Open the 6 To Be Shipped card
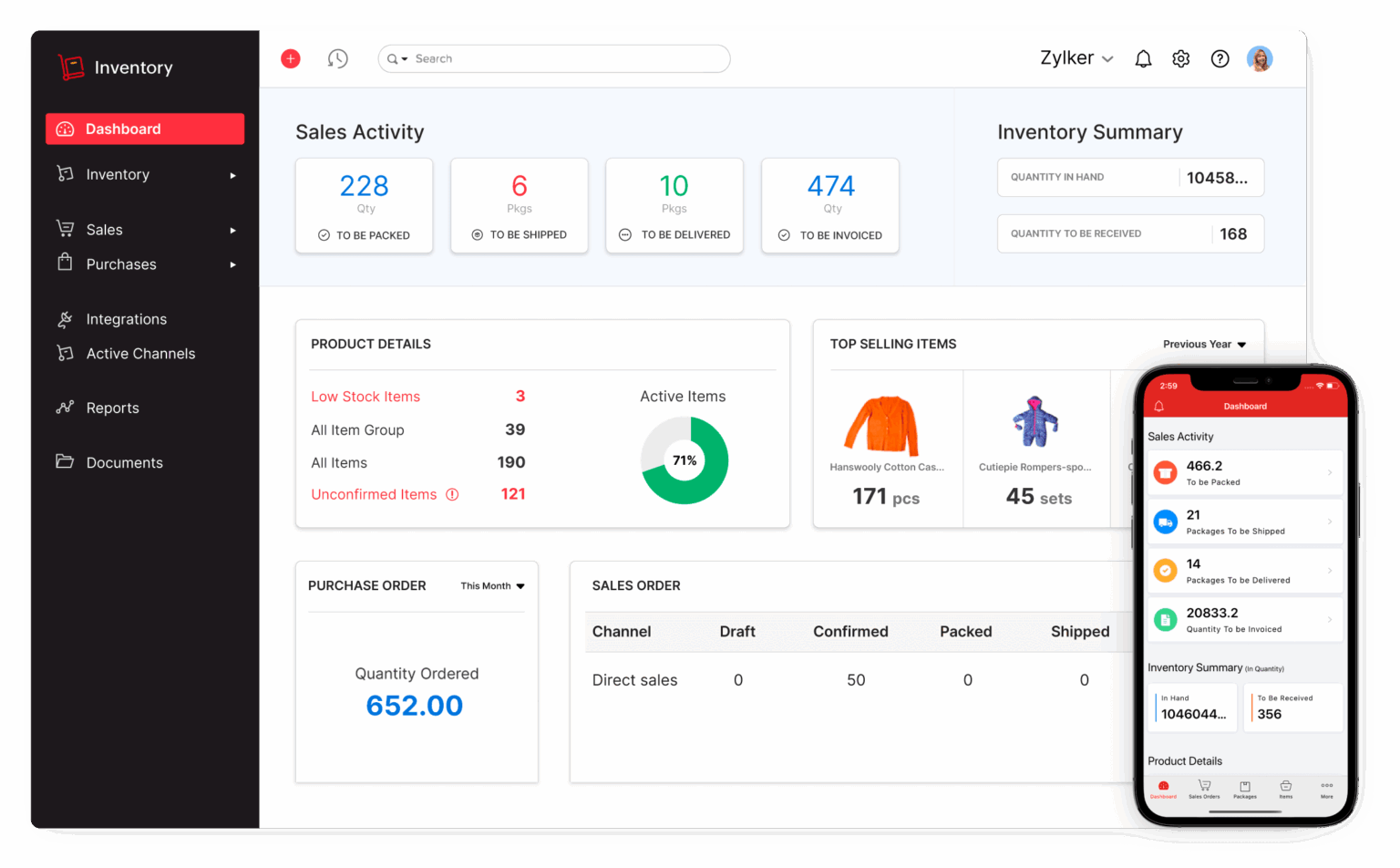1400x868 pixels. pyautogui.click(x=520, y=206)
